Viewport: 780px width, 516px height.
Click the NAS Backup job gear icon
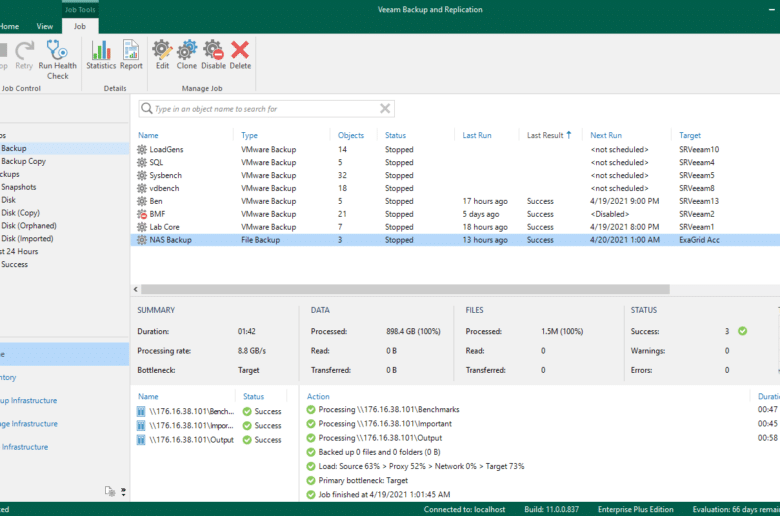coord(142,240)
